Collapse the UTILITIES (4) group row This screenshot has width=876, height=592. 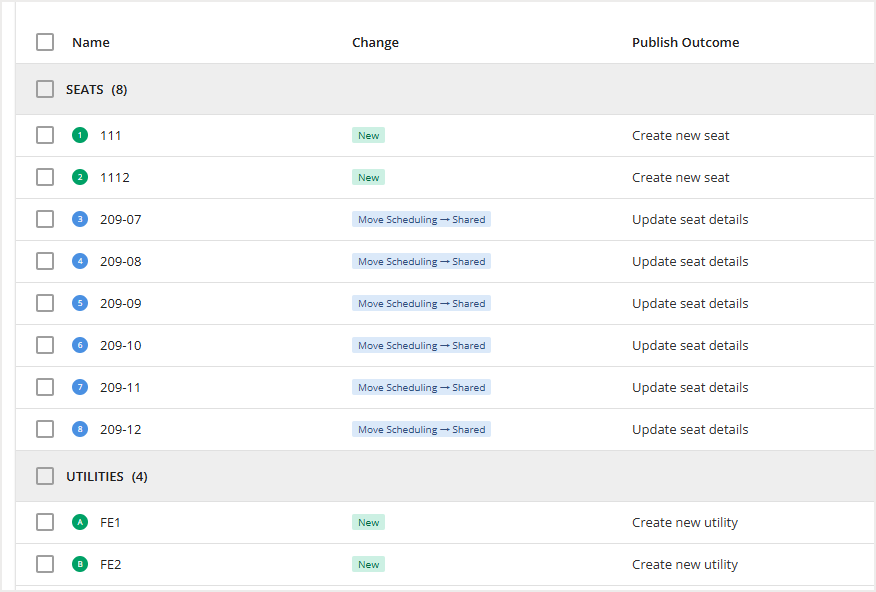(106, 476)
